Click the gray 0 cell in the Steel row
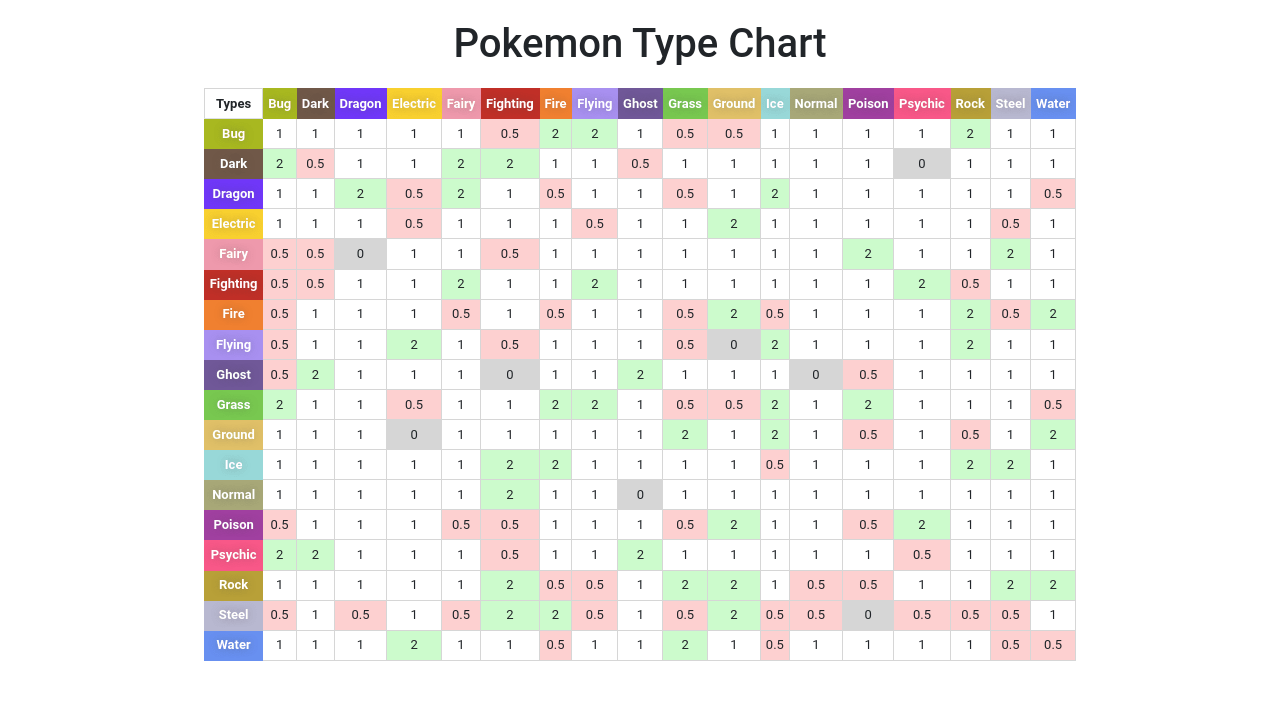 tap(868, 615)
